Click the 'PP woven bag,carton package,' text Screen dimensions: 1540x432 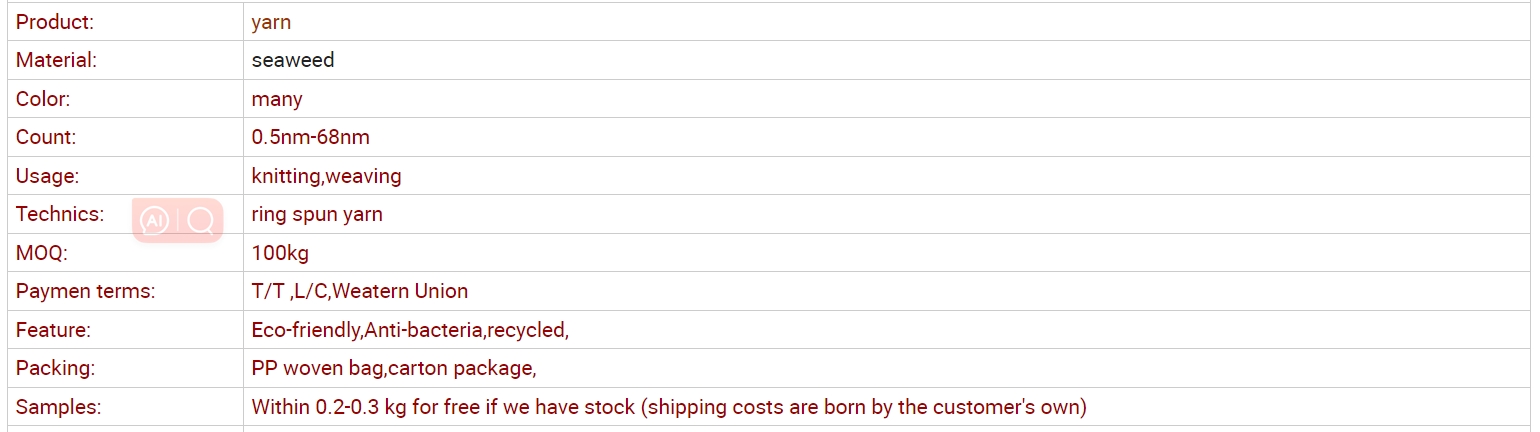pyautogui.click(x=394, y=368)
